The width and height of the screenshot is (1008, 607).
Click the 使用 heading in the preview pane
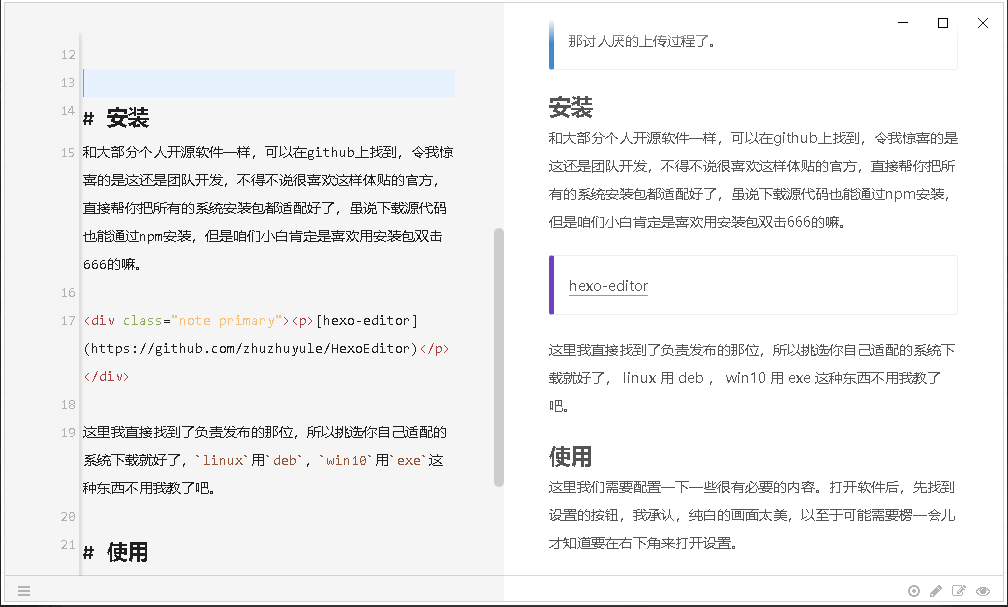tap(571, 457)
